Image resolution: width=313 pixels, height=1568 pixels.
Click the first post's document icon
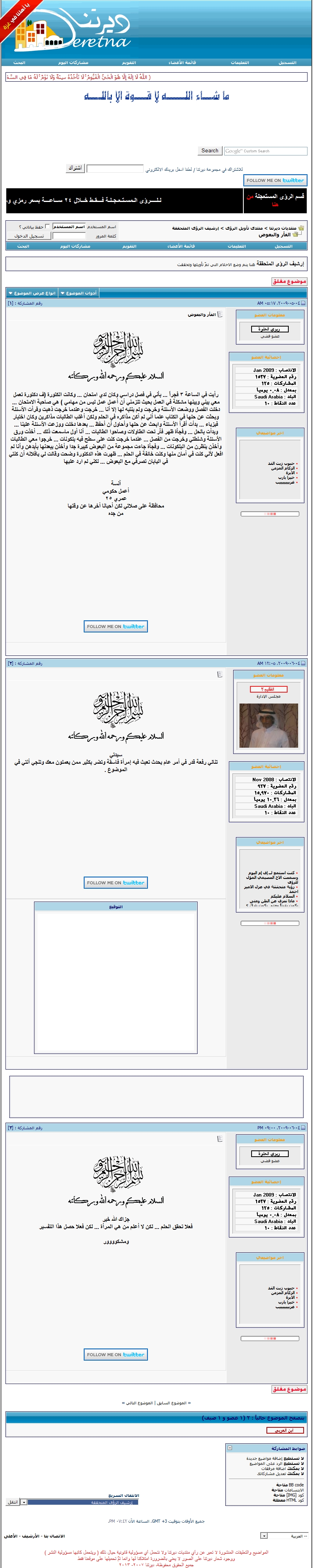(x=219, y=314)
